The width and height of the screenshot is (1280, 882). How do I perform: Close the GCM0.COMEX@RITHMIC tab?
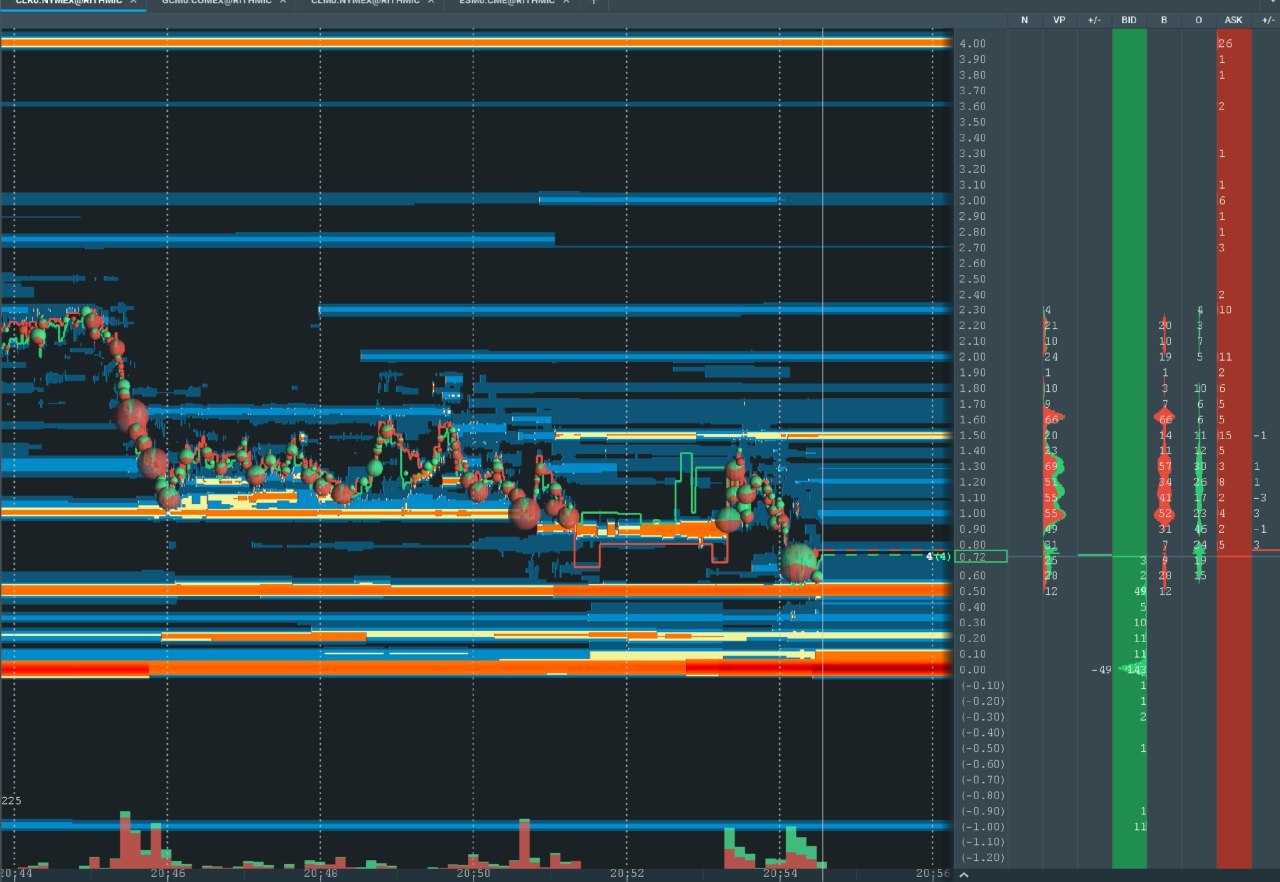pyautogui.click(x=283, y=2)
